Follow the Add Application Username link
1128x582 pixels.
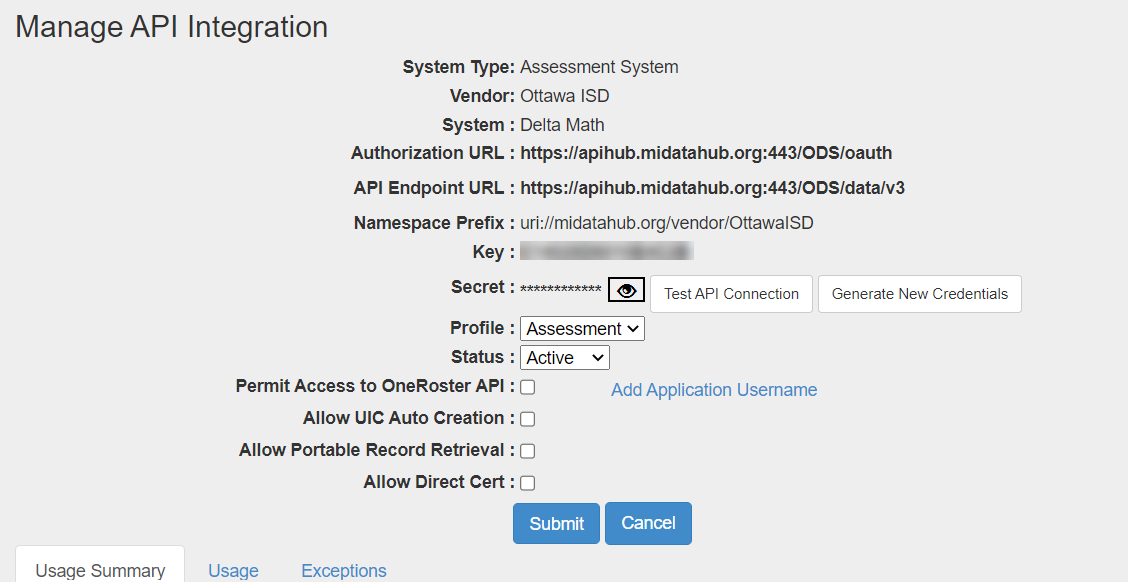714,390
